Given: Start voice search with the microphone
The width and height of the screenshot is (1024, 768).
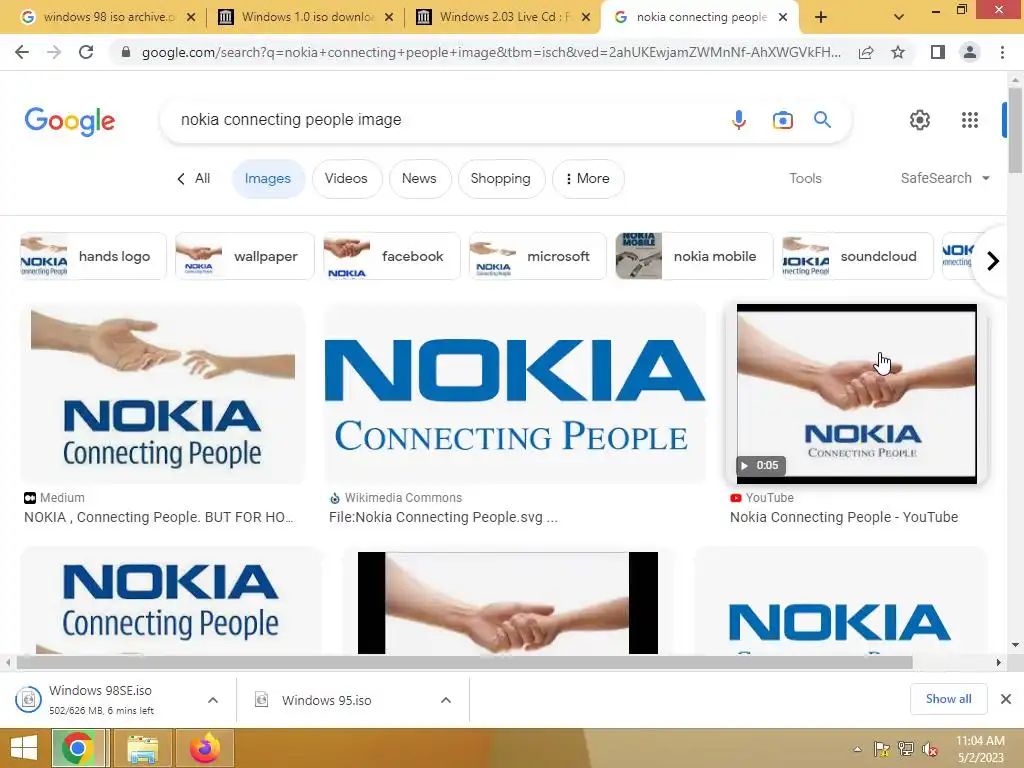Looking at the screenshot, I should (x=739, y=120).
